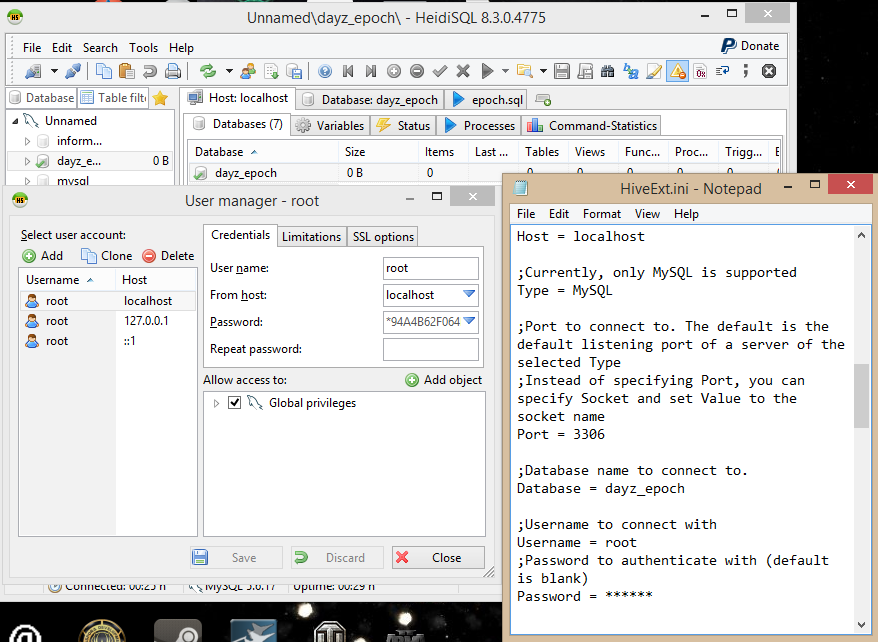Click the Replace text icon in toolbar
Viewport: 878px width, 642px height.
pos(631,71)
